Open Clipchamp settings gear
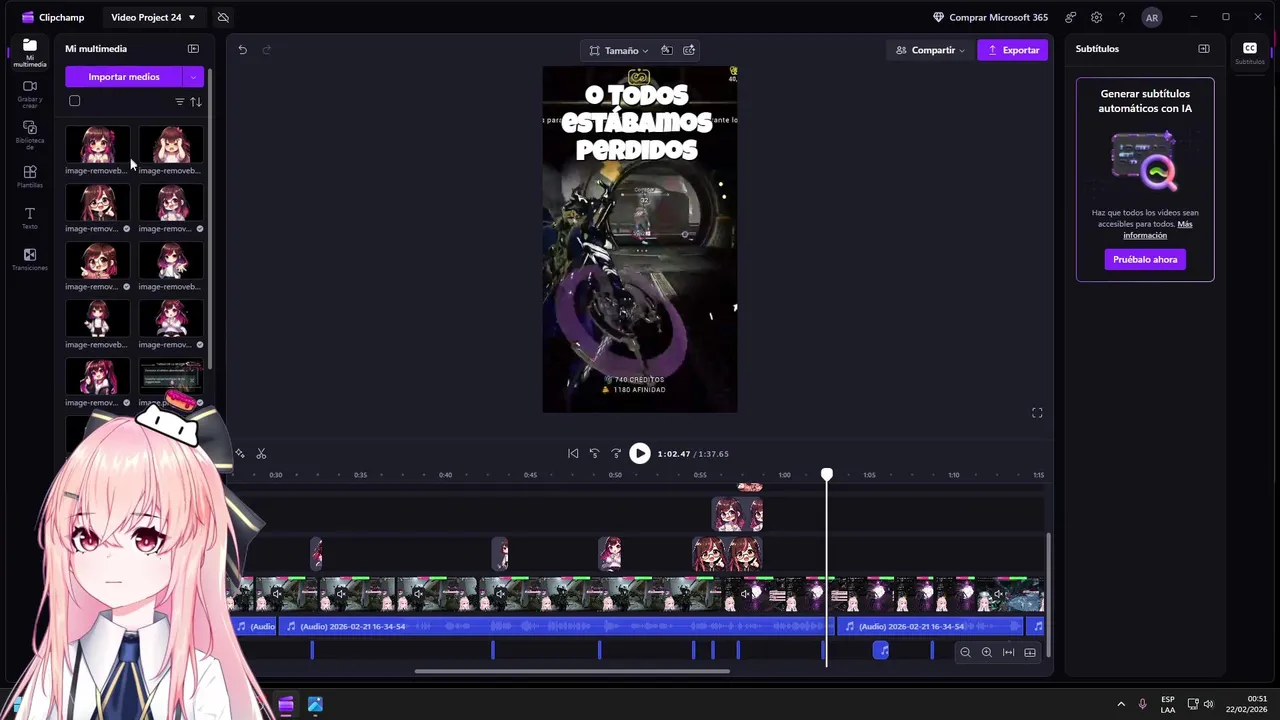 click(x=1097, y=17)
